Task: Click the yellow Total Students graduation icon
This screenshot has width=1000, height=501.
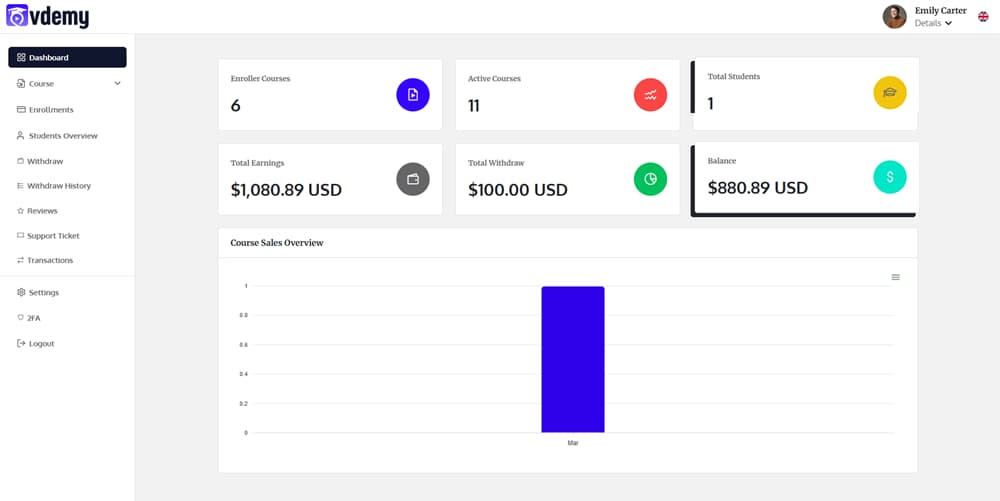Action: 889,93
